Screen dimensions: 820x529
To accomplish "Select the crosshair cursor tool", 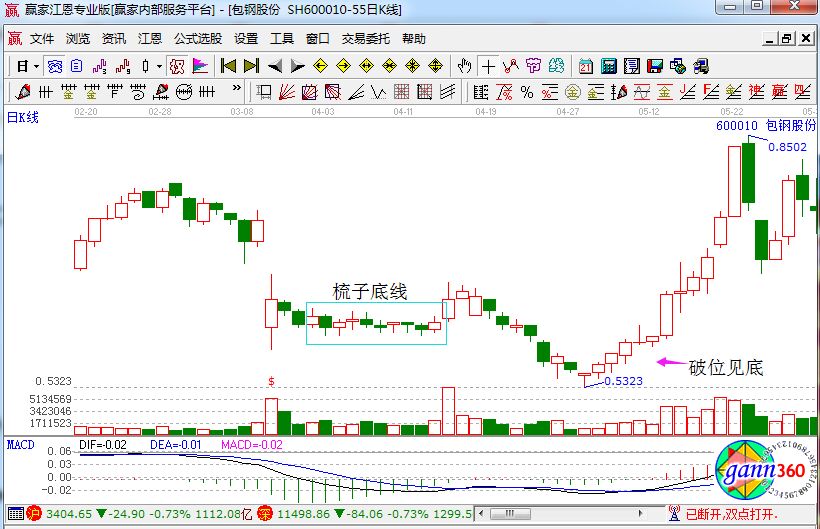I will point(488,66).
